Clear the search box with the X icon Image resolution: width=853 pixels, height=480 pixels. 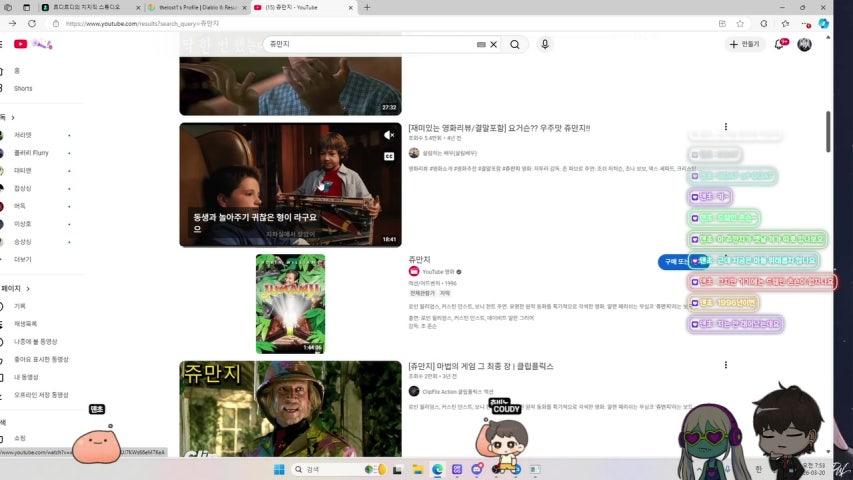pyautogui.click(x=493, y=45)
